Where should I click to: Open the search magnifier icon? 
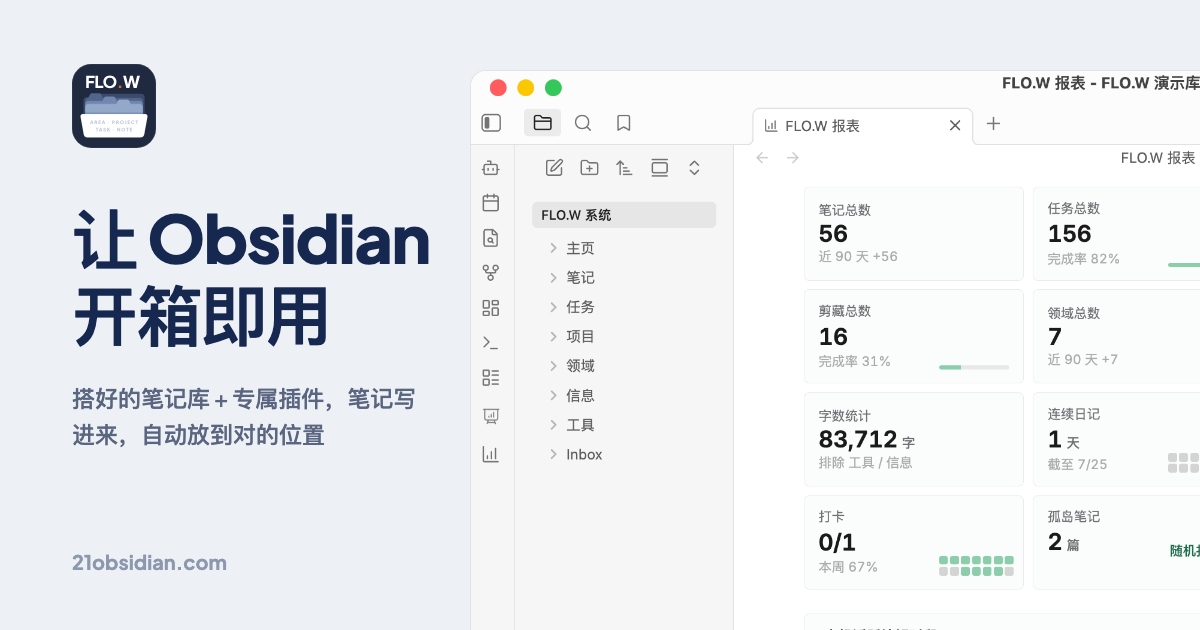[x=583, y=123]
